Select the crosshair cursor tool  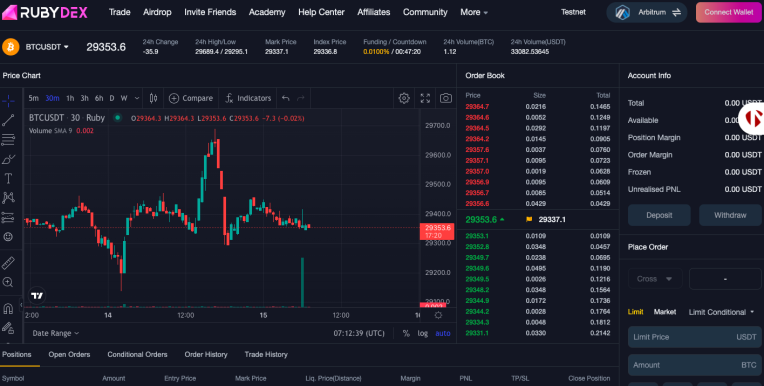tap(8, 101)
